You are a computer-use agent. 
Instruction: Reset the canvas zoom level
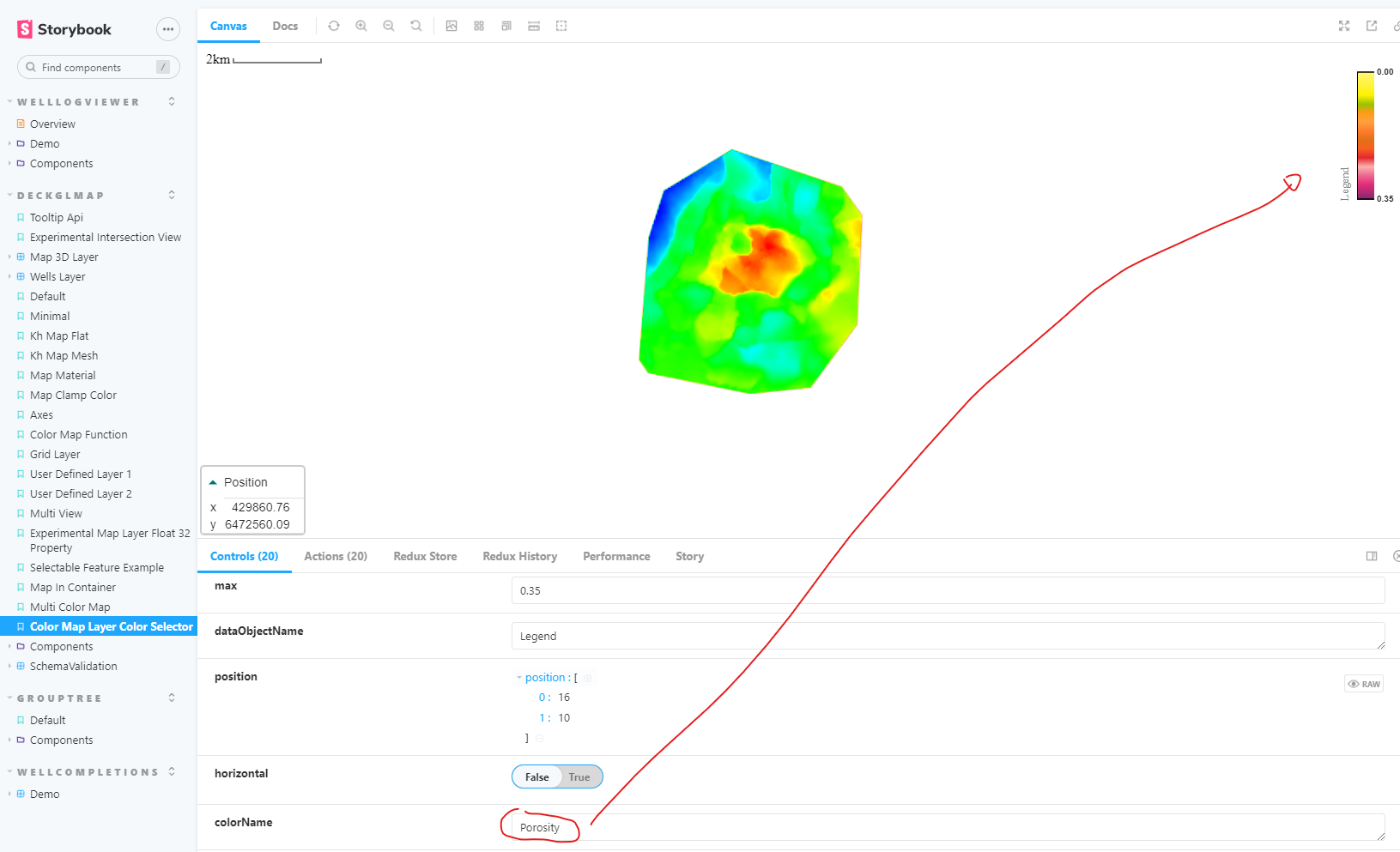tap(416, 26)
